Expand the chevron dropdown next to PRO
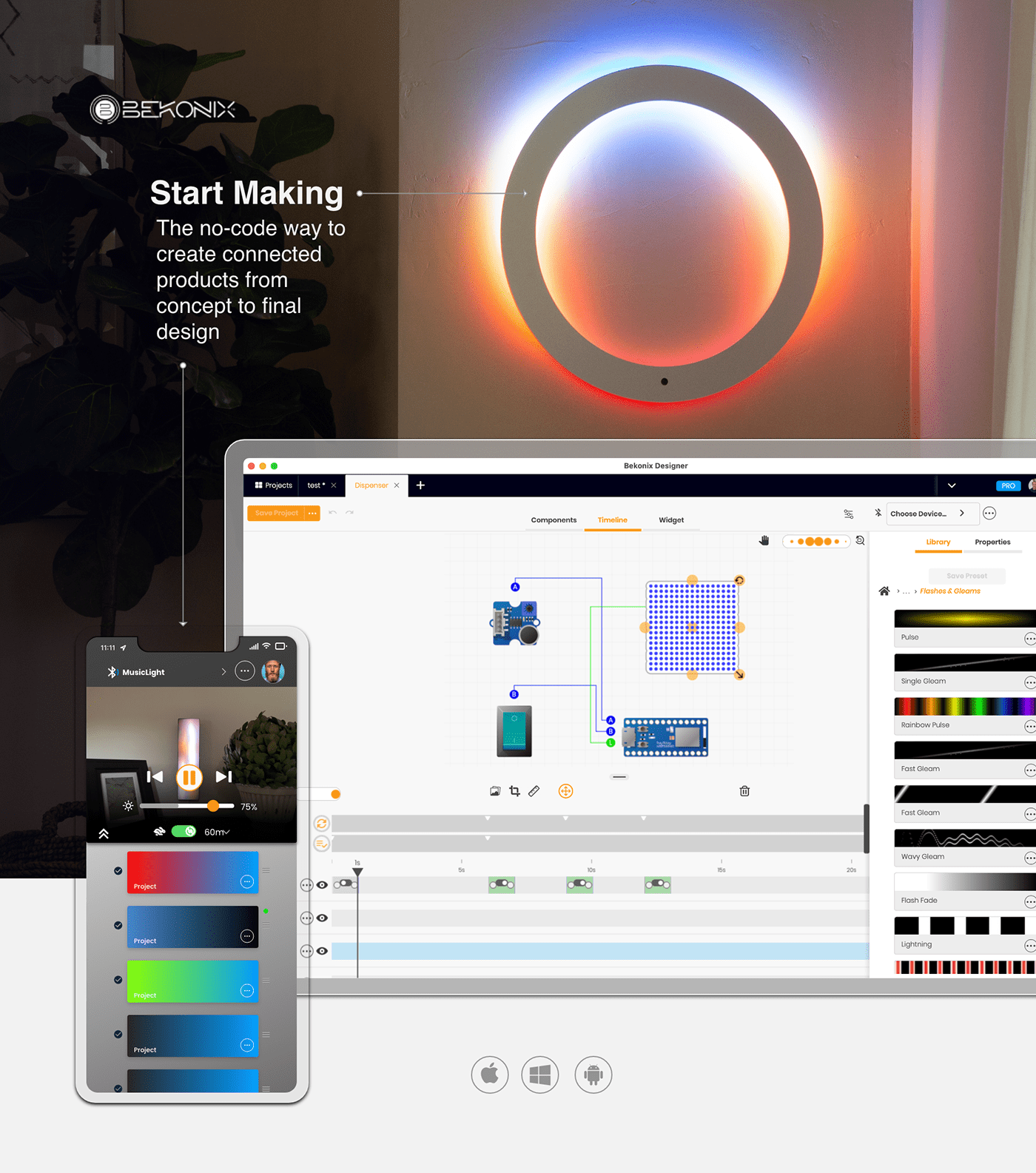Screen dimensions: 1036x1173 tap(952, 485)
